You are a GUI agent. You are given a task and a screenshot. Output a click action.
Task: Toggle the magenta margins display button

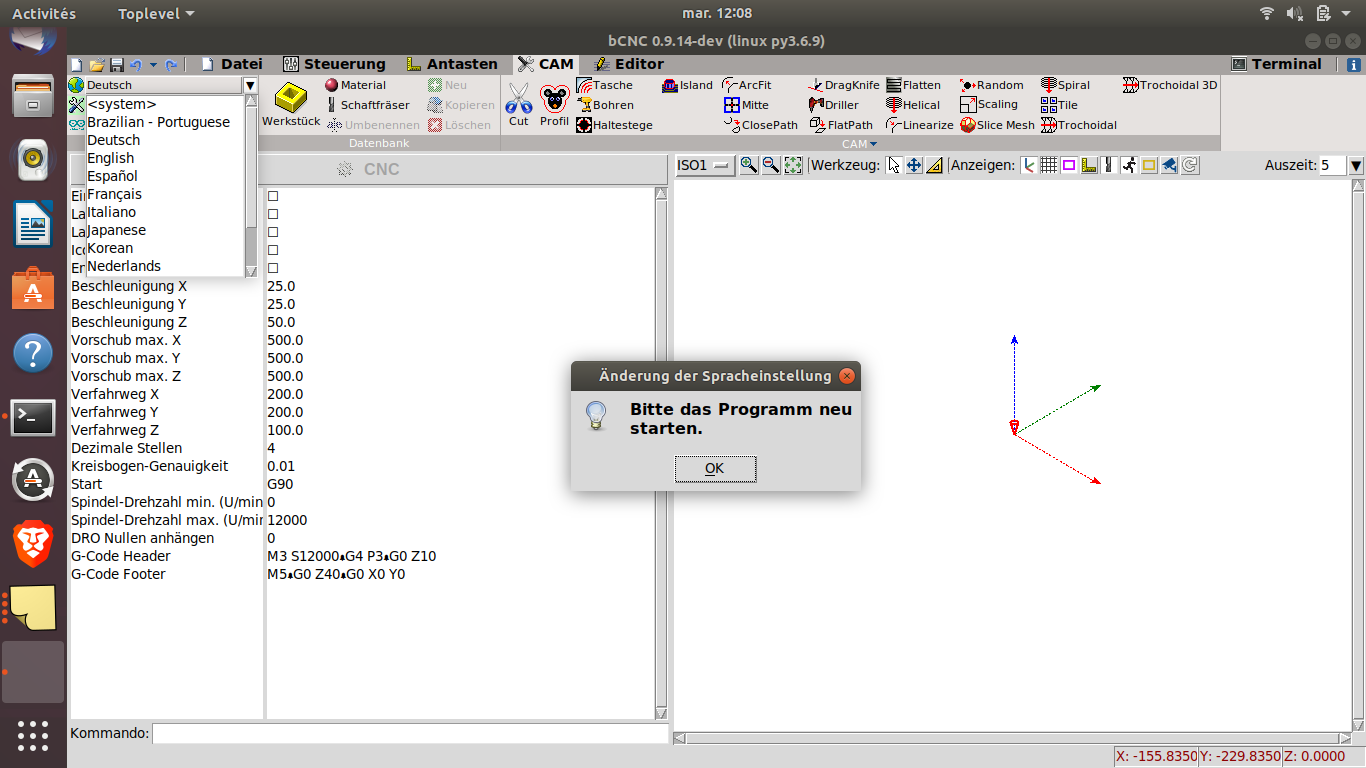[1069, 165]
